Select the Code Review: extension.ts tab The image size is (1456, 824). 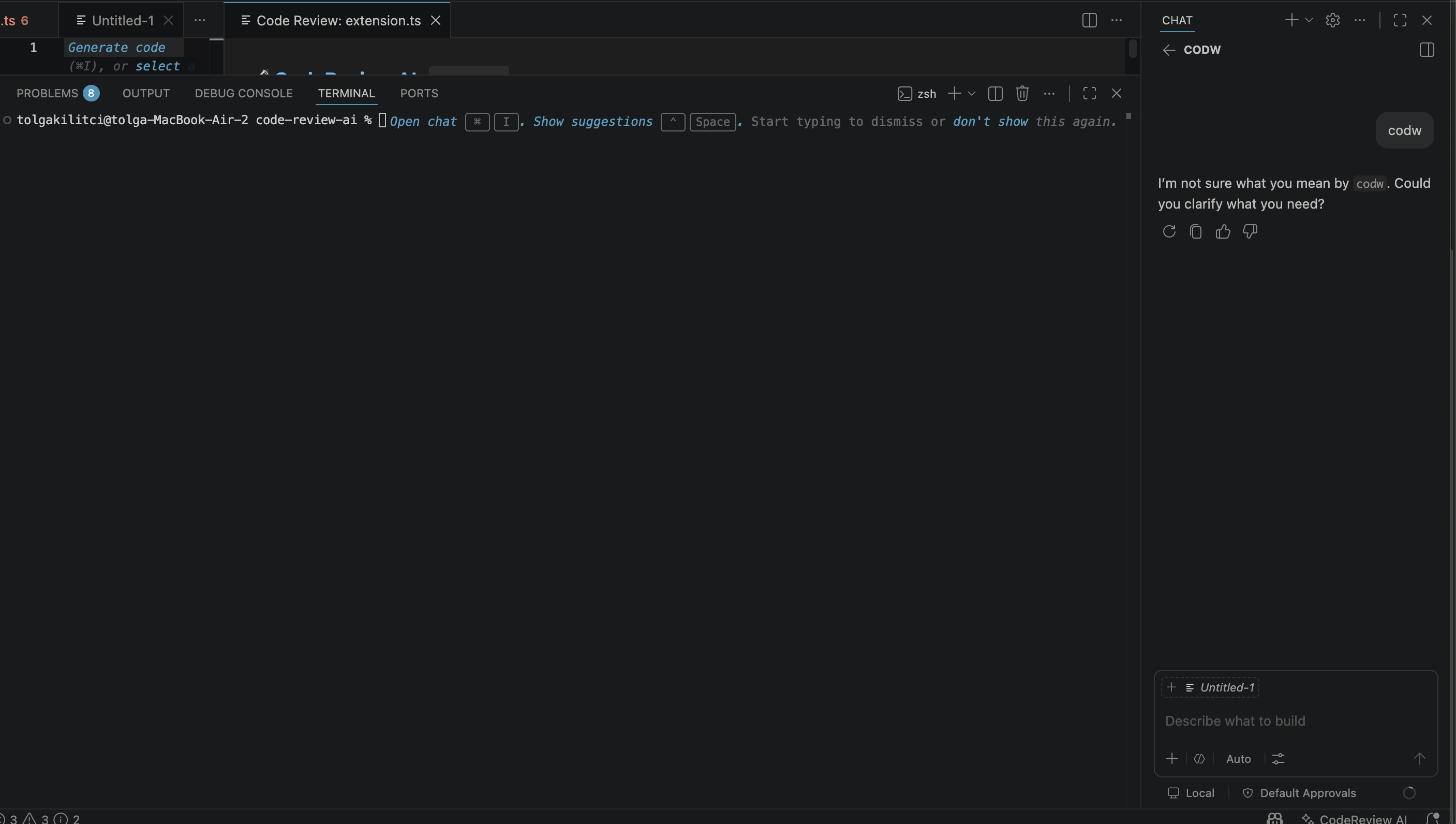[x=338, y=20]
